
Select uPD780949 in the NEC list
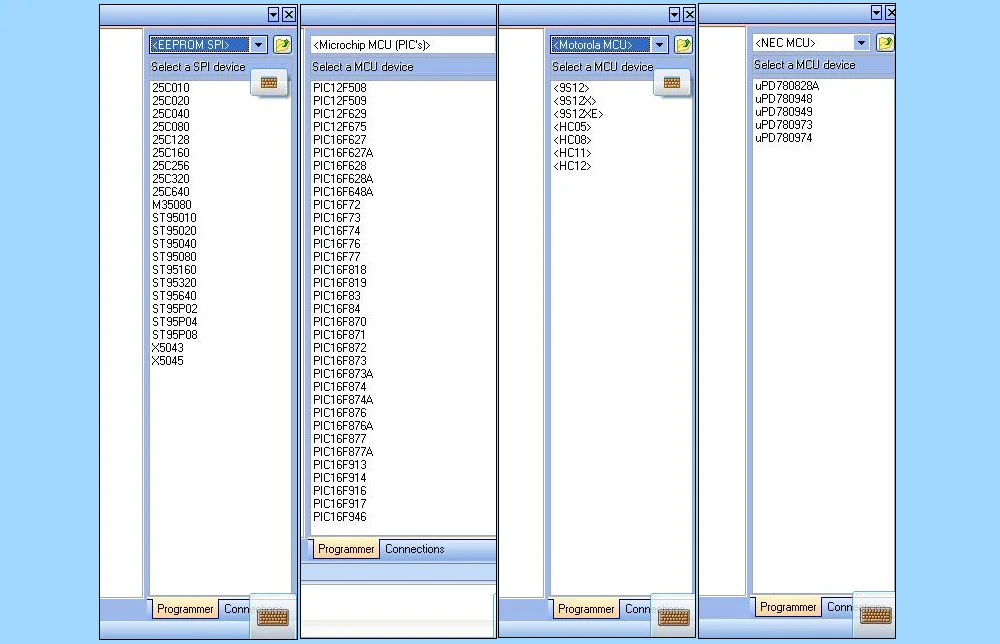784,112
